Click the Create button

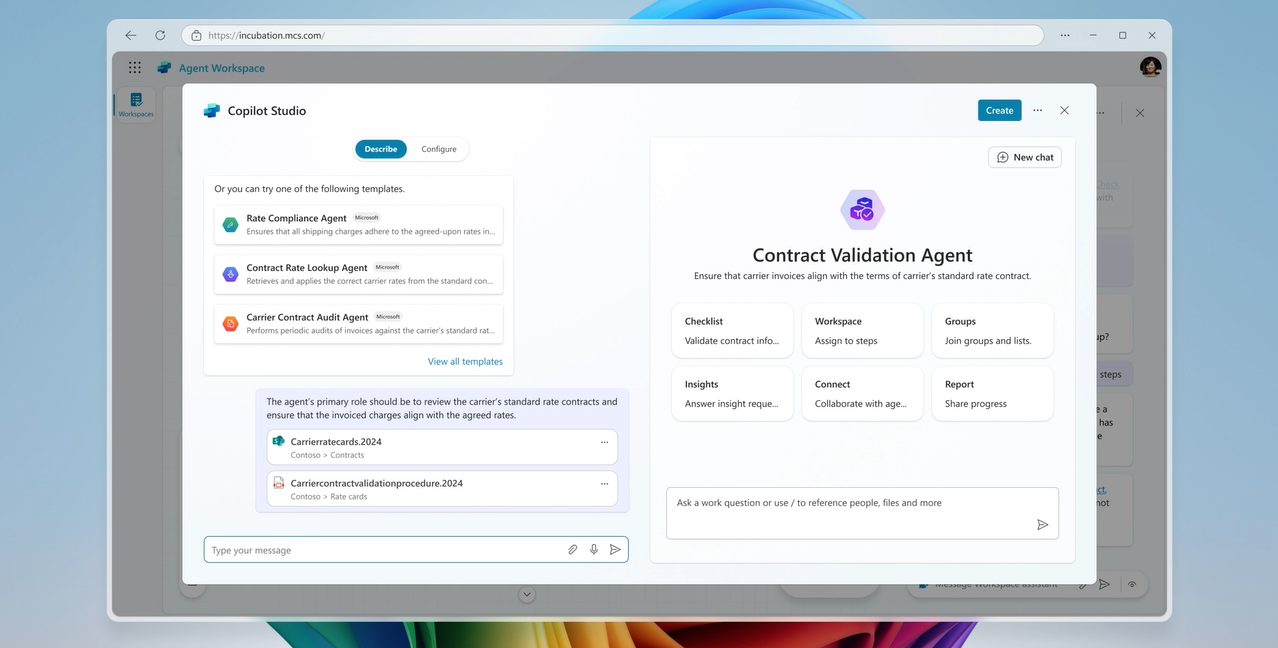point(999,110)
